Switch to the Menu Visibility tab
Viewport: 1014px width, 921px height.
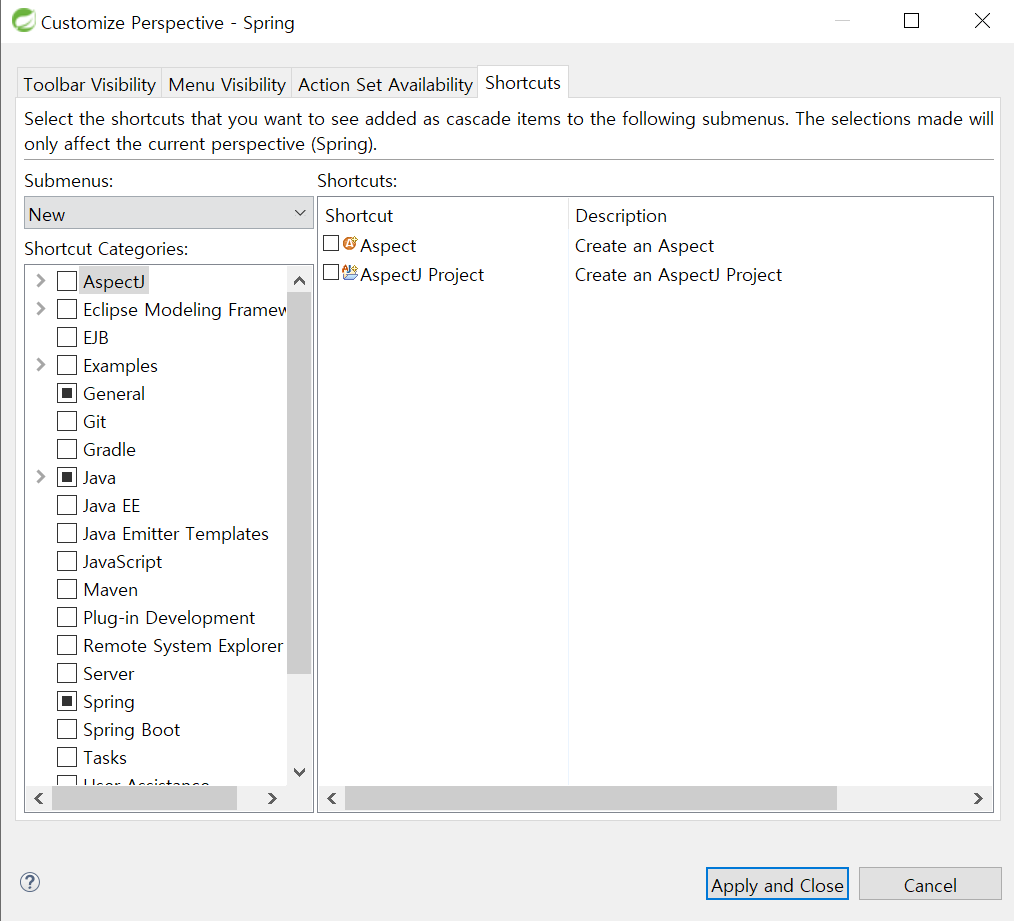[227, 84]
